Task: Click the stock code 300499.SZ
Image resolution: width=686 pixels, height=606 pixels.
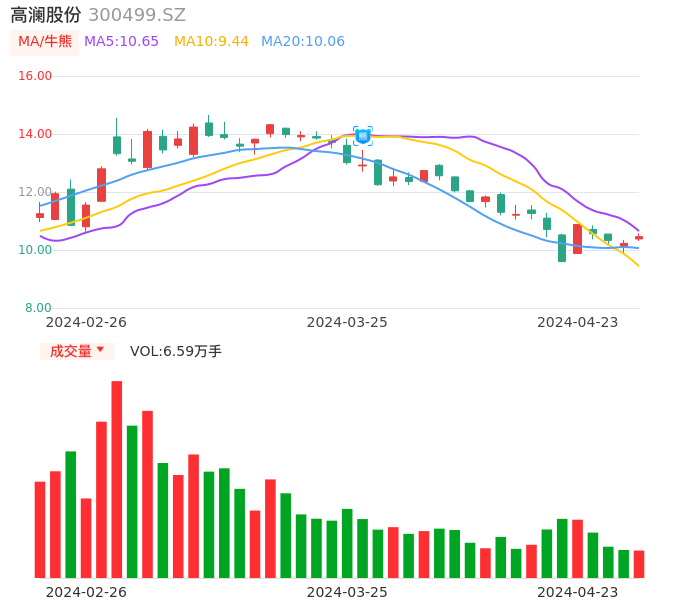Action: (x=137, y=15)
